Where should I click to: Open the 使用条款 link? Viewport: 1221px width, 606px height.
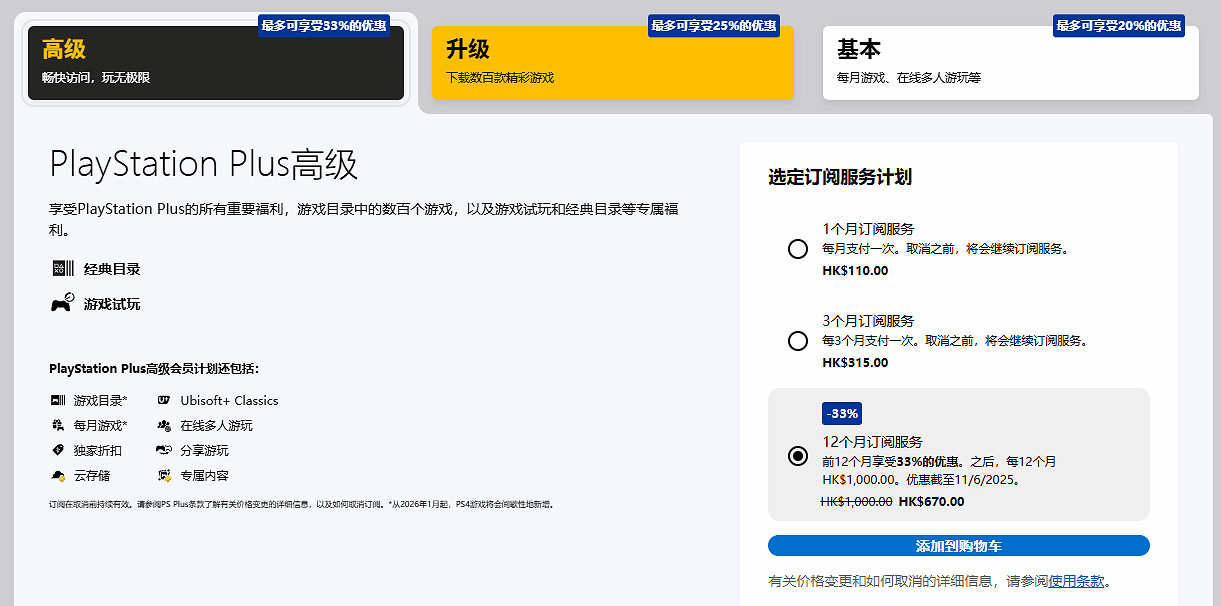click(1070, 580)
